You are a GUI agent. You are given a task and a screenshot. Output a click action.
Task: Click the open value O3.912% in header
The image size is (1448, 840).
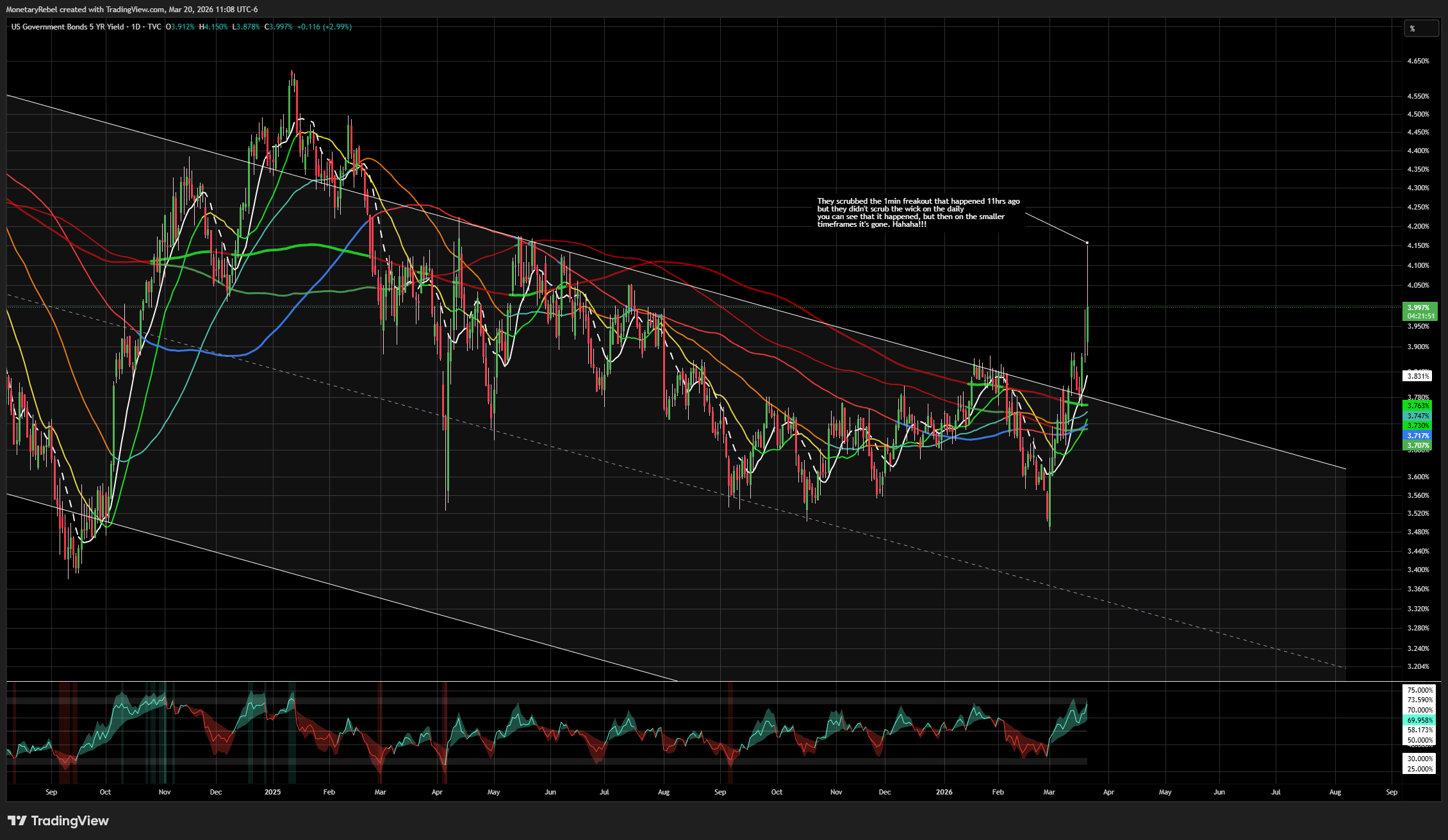click(180, 27)
